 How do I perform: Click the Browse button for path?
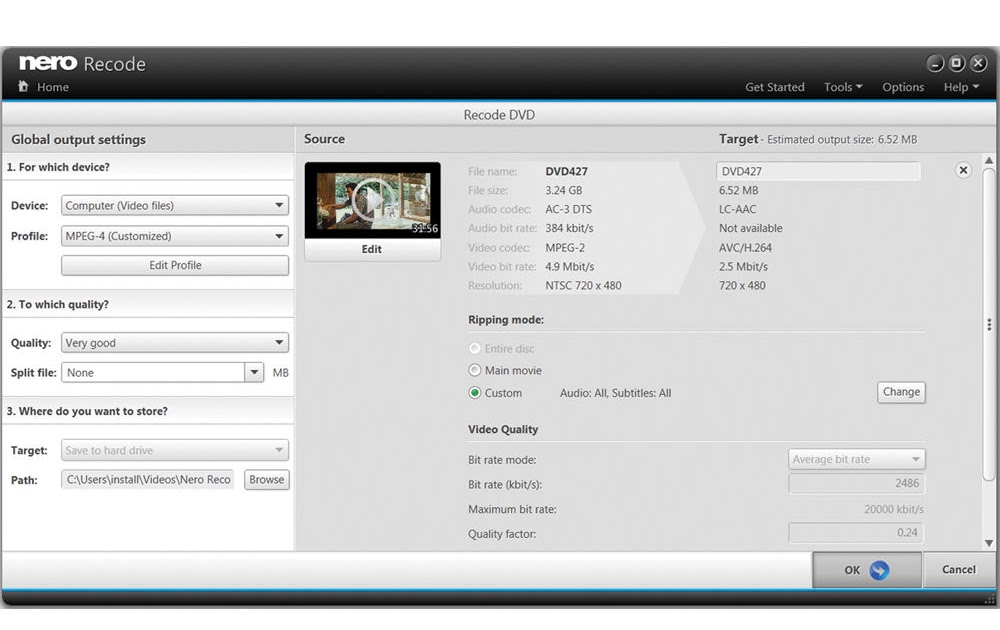[x=267, y=480]
